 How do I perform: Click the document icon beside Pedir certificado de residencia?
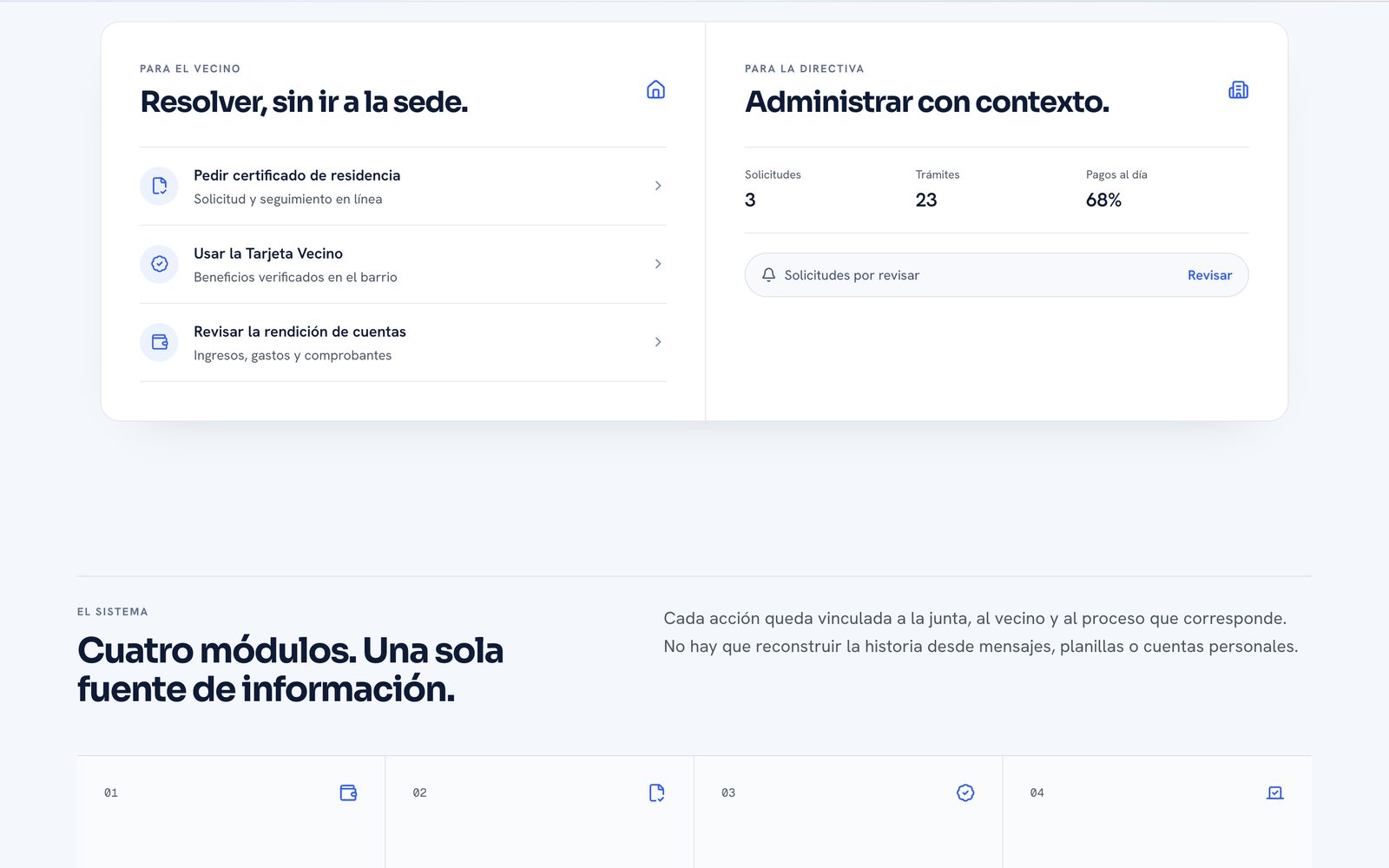tap(160, 186)
